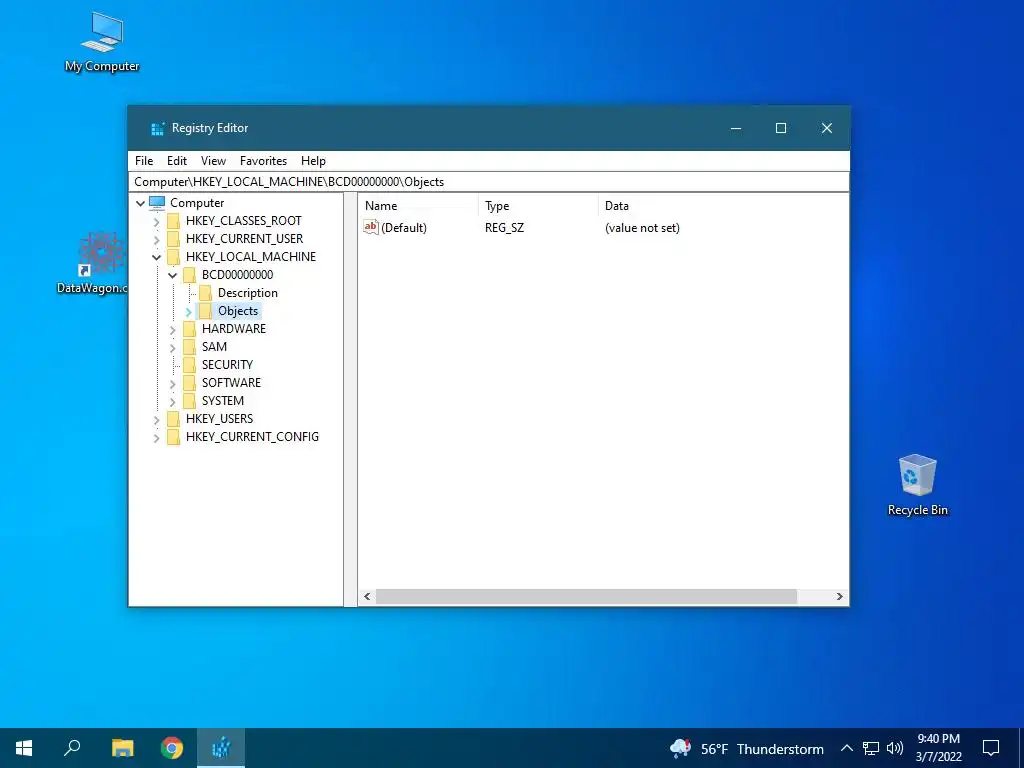Expand the SAM key chevron
Screen dimensions: 1024x768
point(172,347)
